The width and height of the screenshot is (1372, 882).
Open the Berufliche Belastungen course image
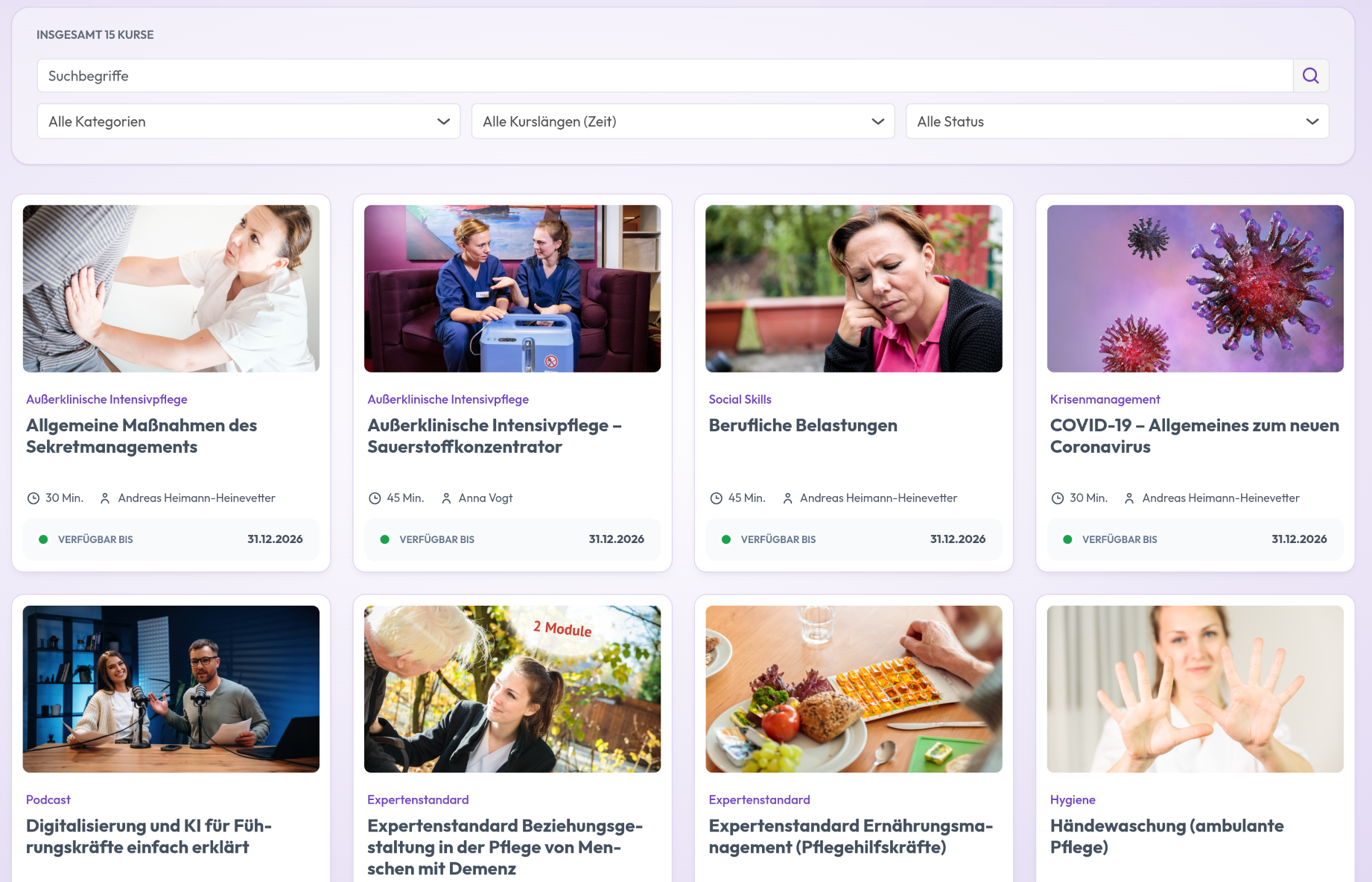tap(854, 289)
